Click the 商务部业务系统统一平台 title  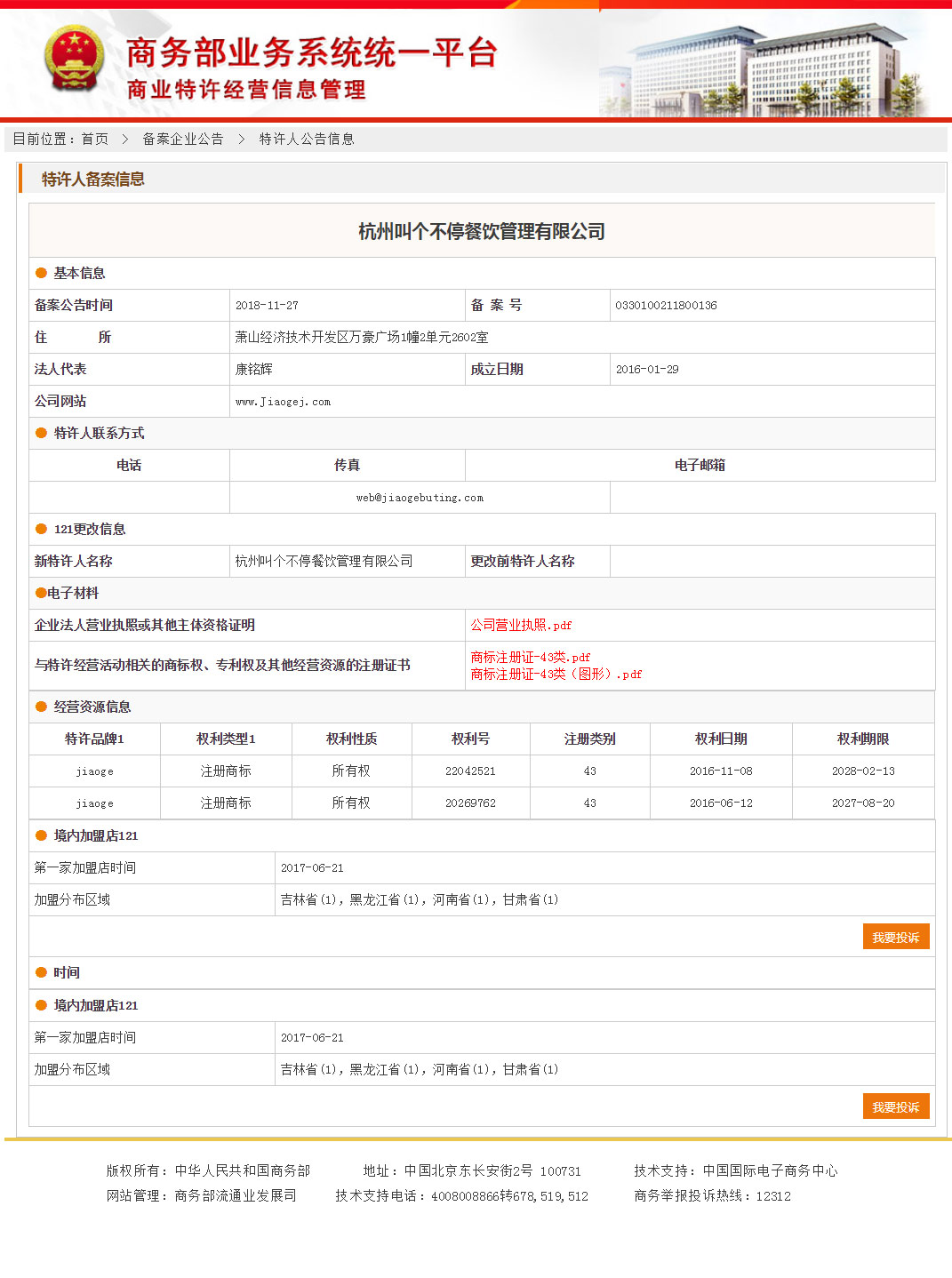pos(312,52)
